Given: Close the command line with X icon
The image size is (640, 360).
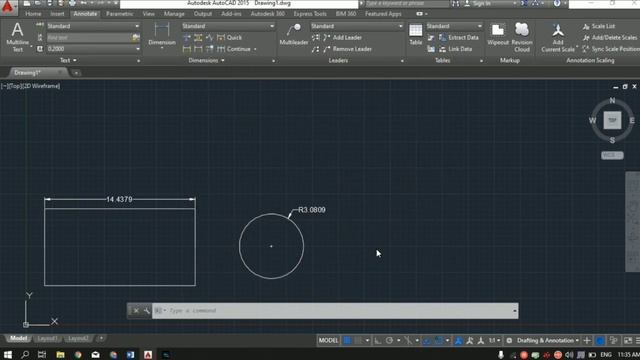Looking at the screenshot, I should coord(136,311).
